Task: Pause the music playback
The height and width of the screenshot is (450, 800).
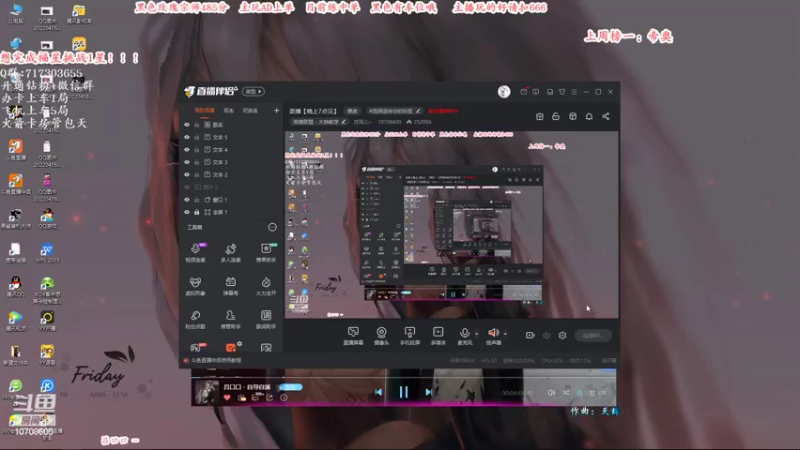Action: (404, 392)
